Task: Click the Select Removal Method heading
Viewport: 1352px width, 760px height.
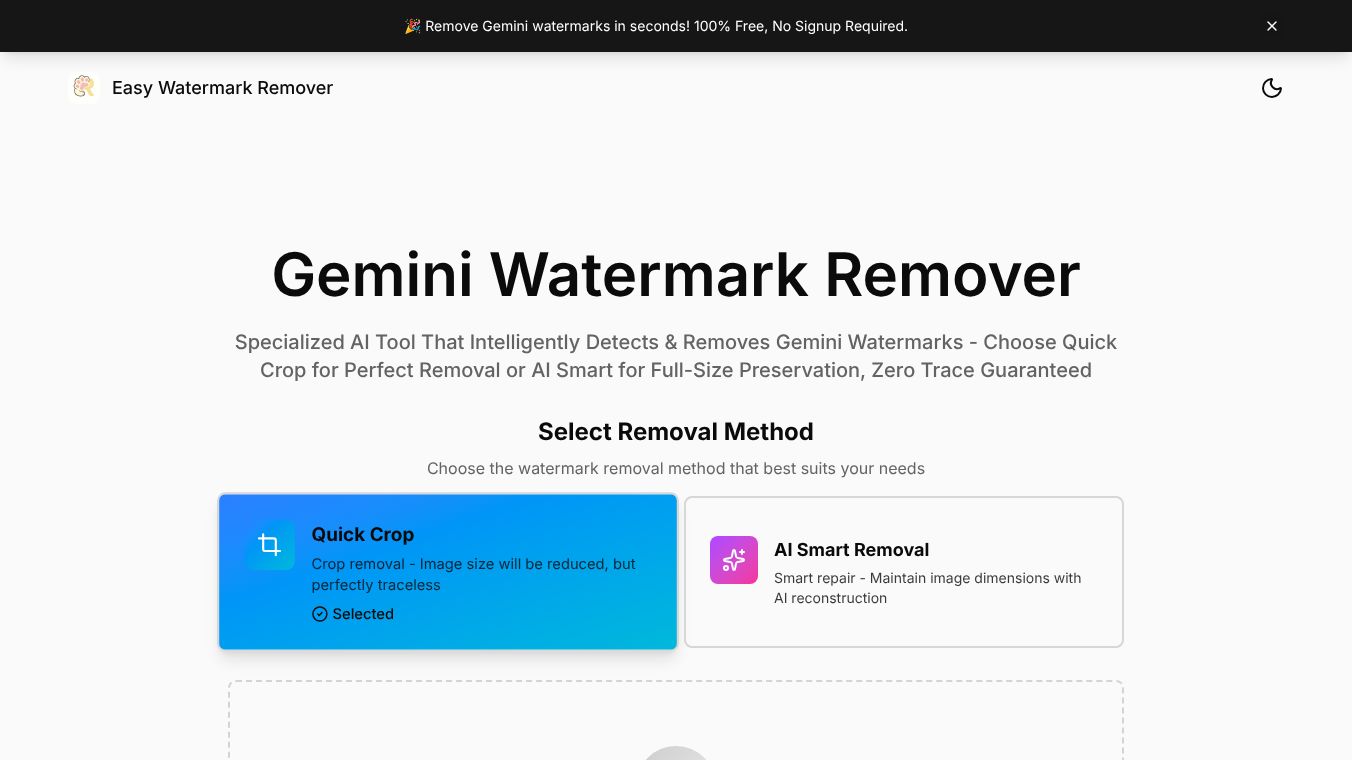Action: click(x=676, y=431)
